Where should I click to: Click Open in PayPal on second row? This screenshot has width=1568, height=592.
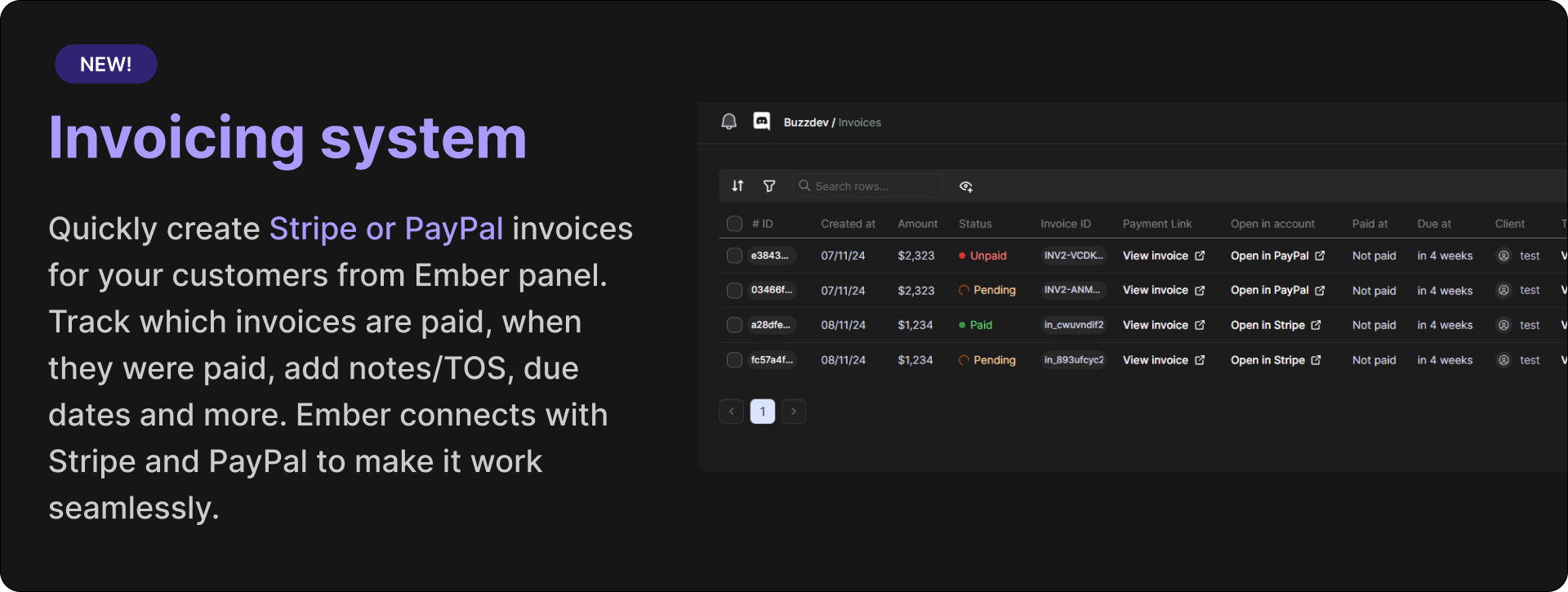1269,291
